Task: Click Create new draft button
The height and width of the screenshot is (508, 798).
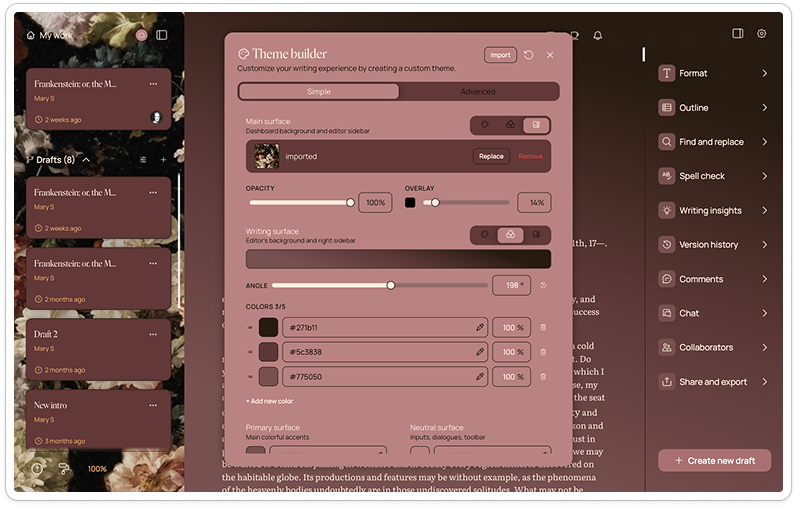Action: [715, 461]
